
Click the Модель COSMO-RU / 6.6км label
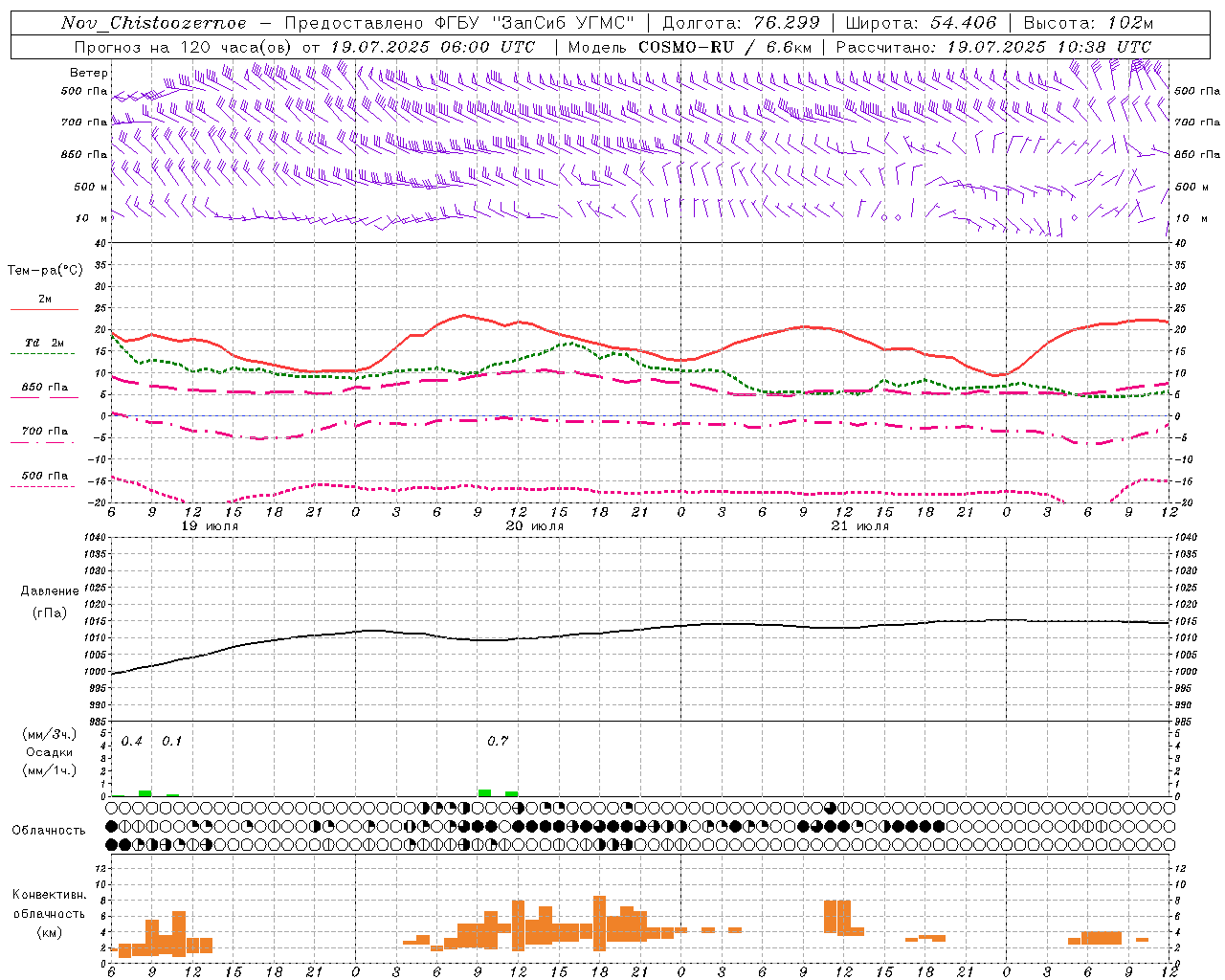click(690, 47)
